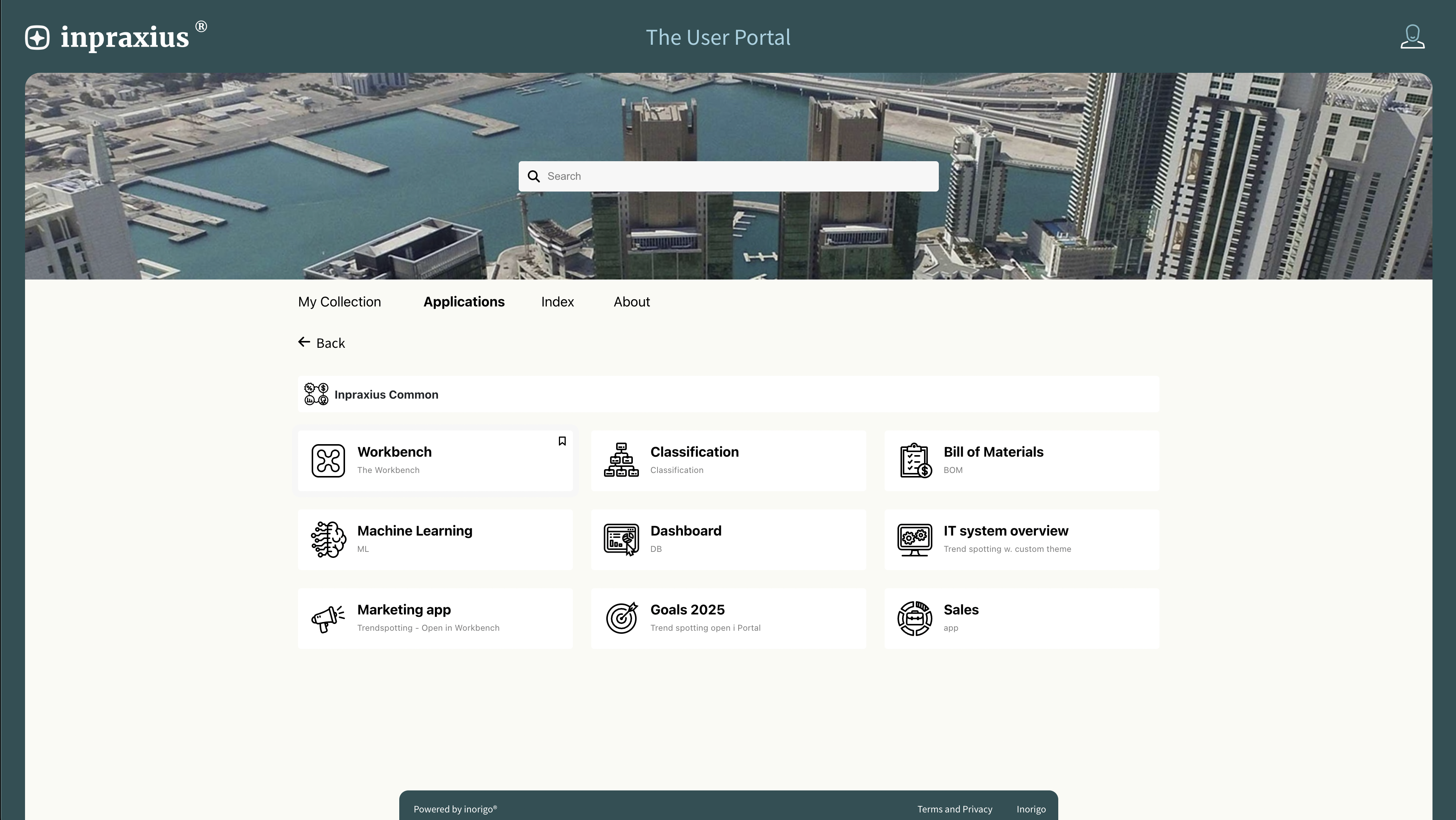Image resolution: width=1456 pixels, height=820 pixels.
Task: Go to the About tab
Action: 631,302
